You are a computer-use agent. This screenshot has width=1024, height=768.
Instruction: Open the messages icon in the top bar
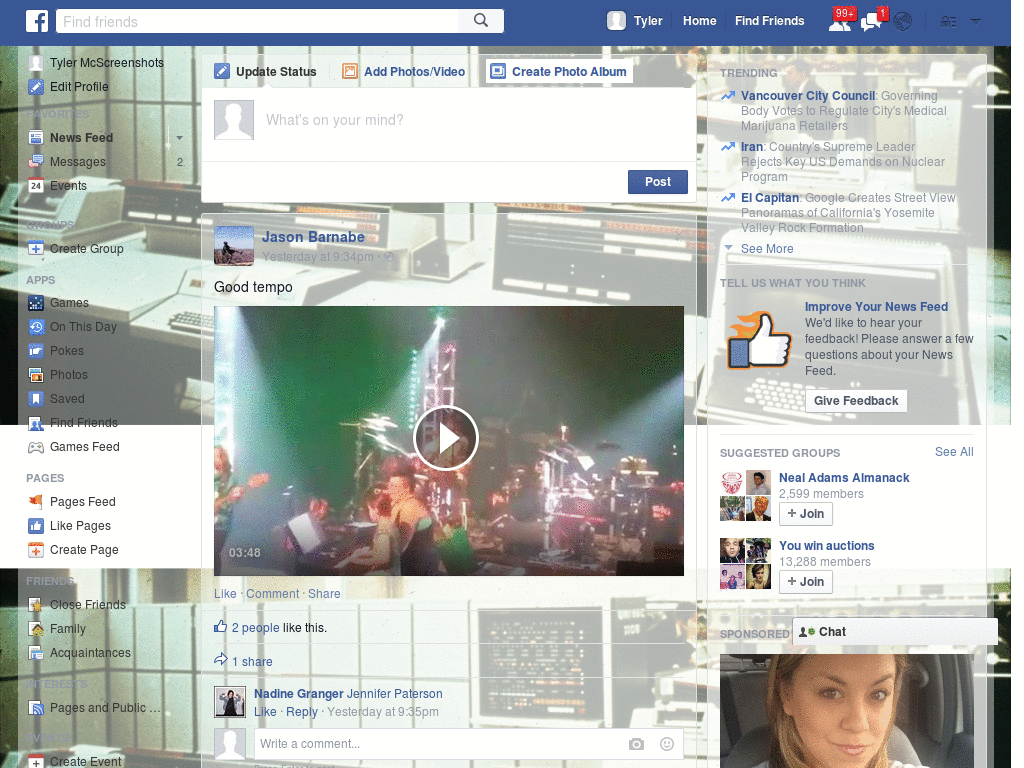[873, 21]
